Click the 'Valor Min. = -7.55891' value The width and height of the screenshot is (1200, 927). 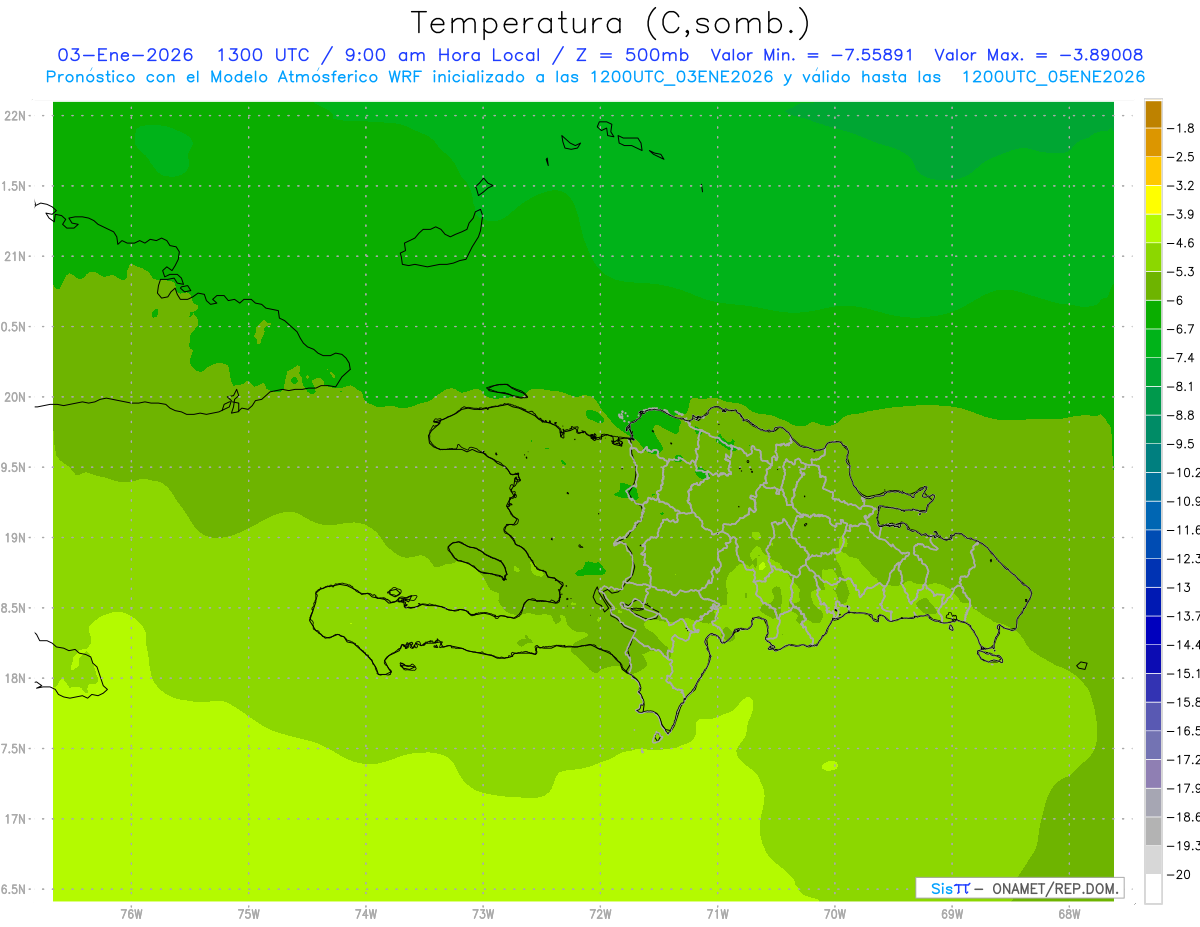click(811, 55)
